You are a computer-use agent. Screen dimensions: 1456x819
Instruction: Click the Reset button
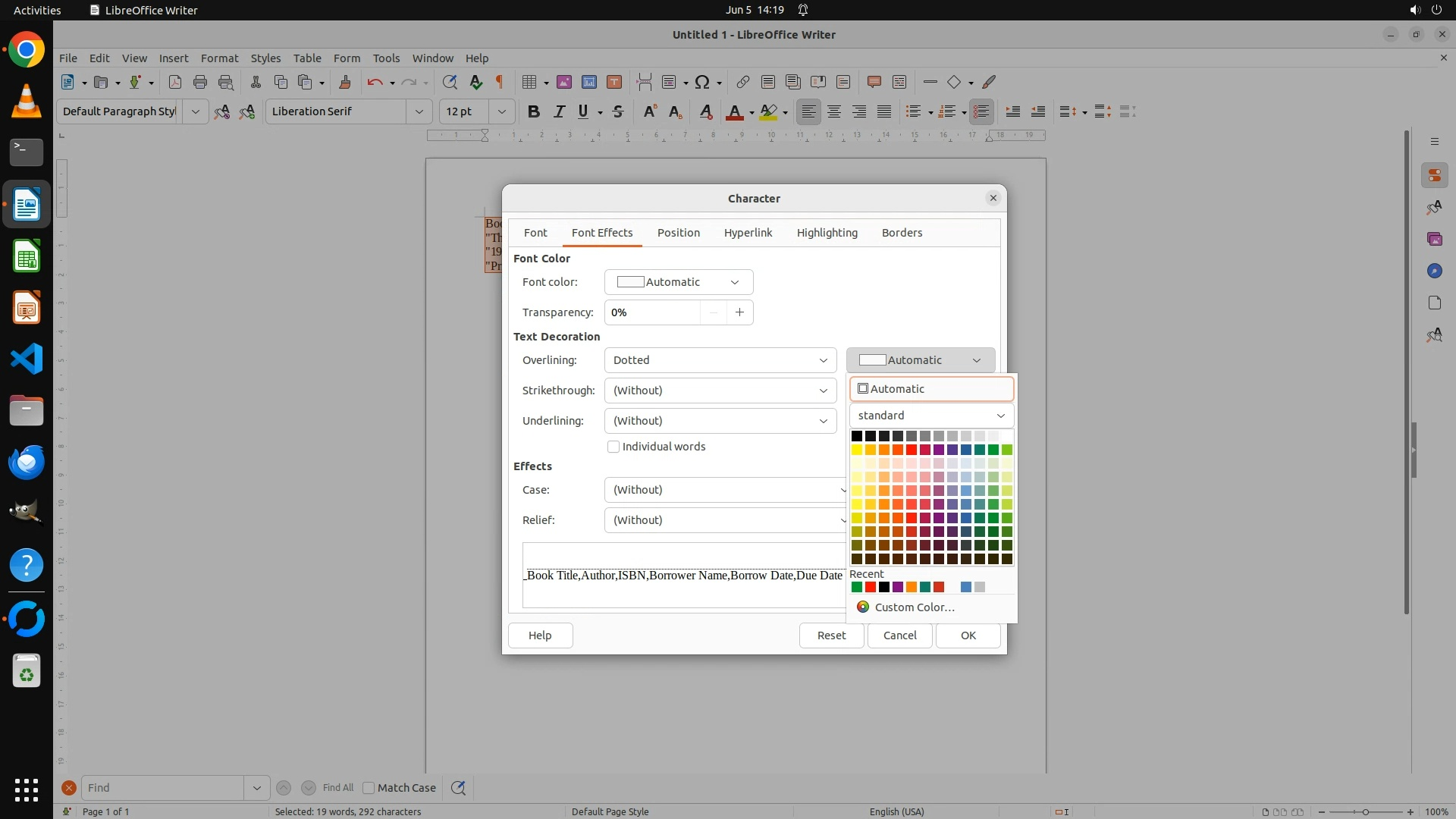pyautogui.click(x=831, y=635)
